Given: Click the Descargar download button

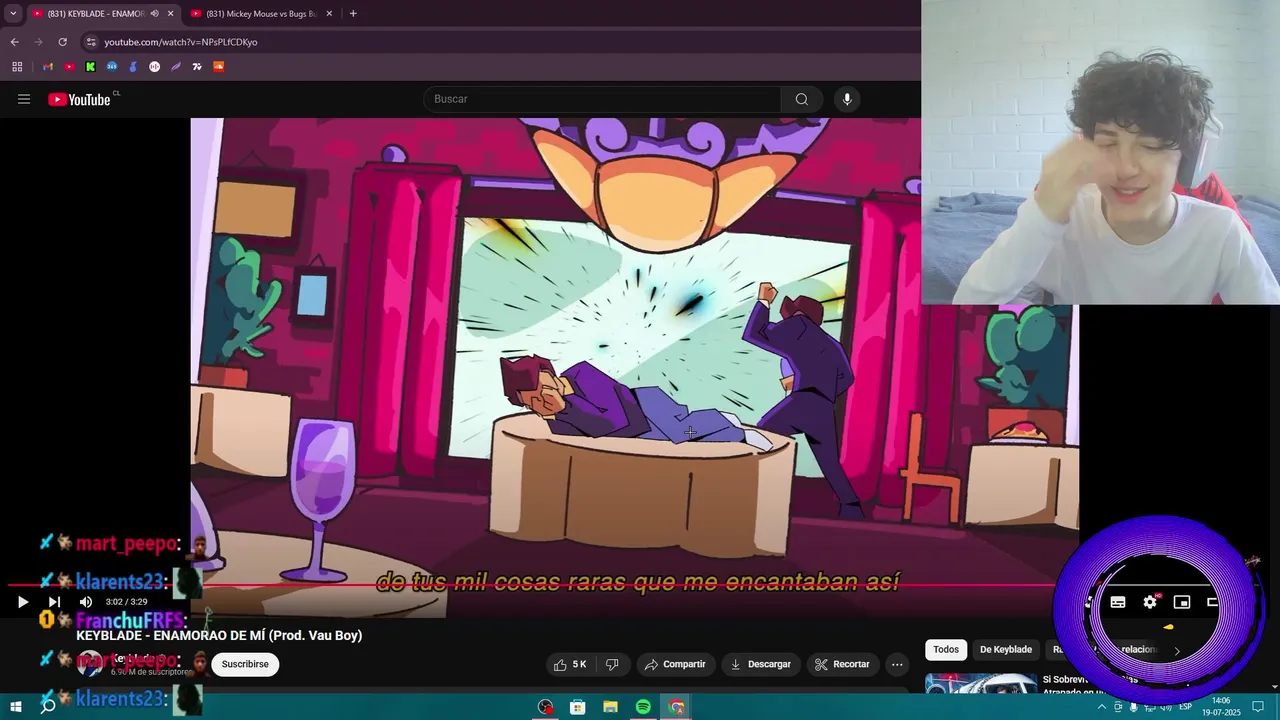Looking at the screenshot, I should click(x=760, y=664).
